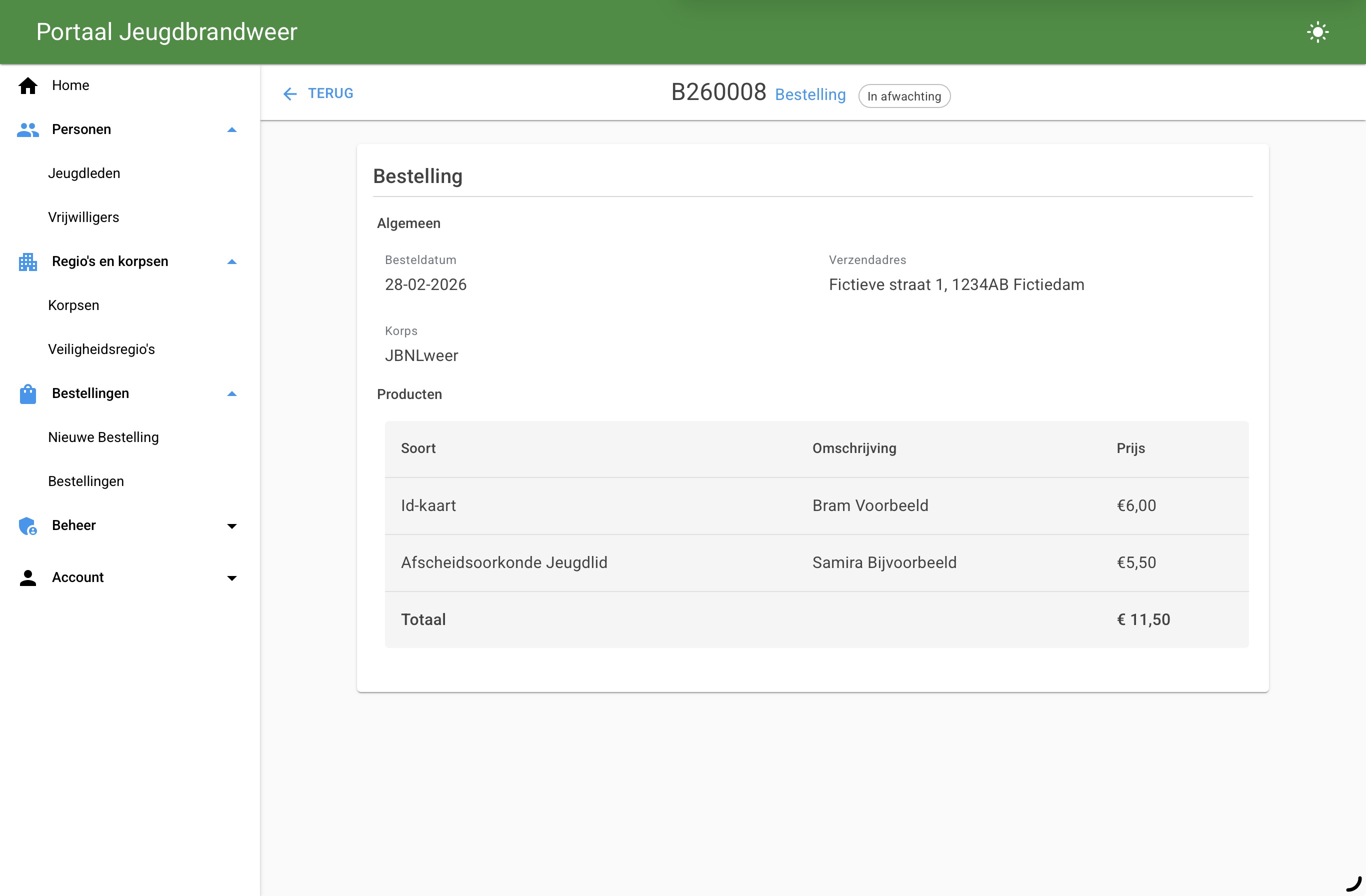Click the Bestellingen shopping bag icon
Screen dimensions: 1366x896
point(27,394)
